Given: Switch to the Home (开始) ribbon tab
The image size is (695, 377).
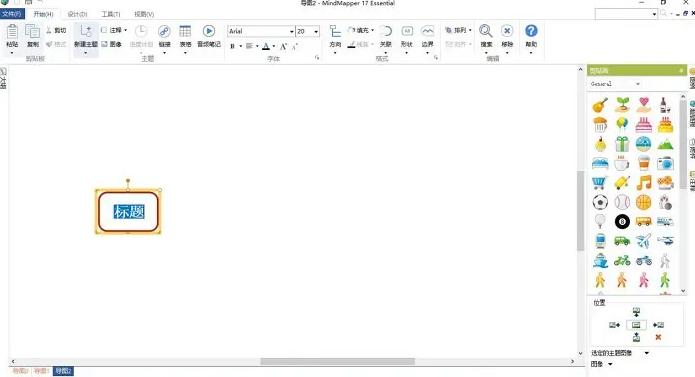Looking at the screenshot, I should click(x=43, y=14).
